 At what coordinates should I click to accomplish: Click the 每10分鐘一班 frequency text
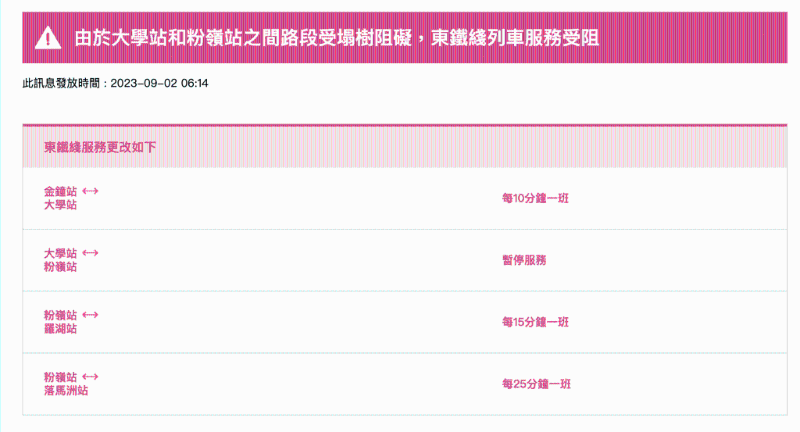pos(535,198)
